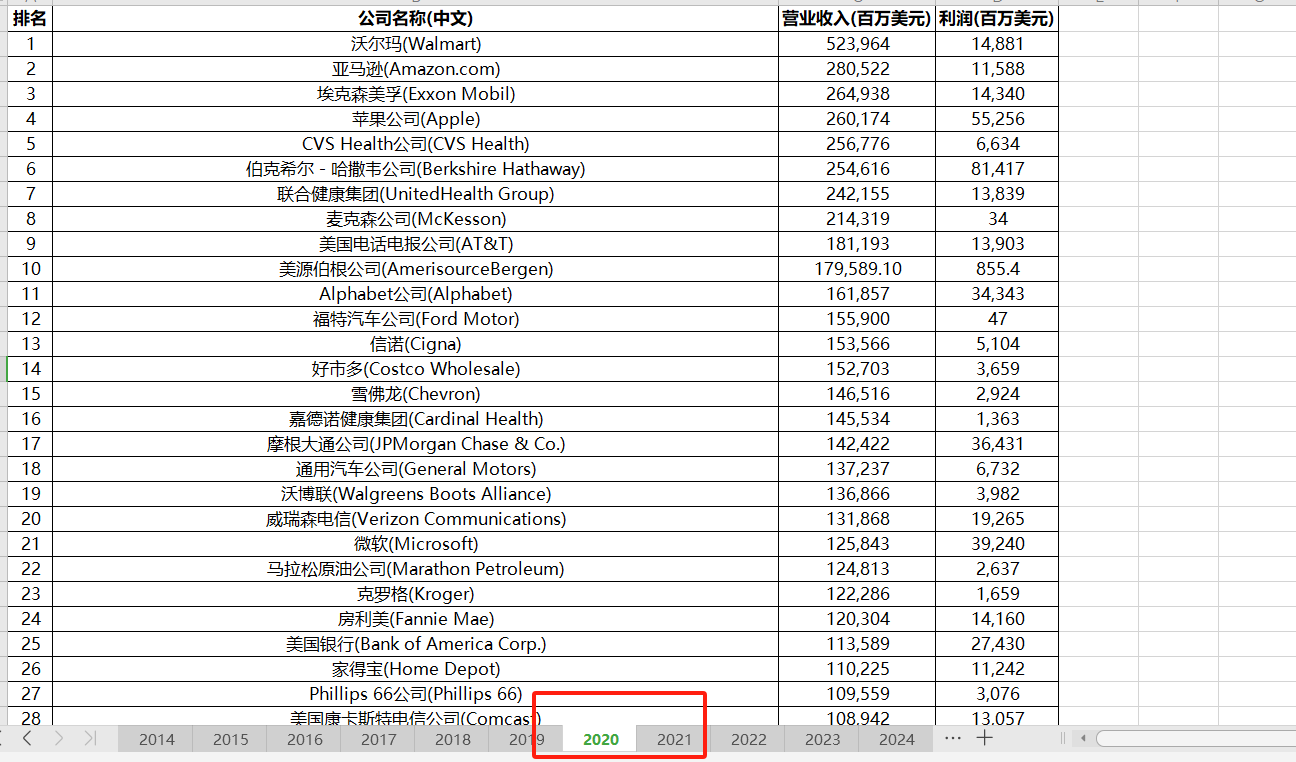The height and width of the screenshot is (762, 1296).
Task: Show more sheets via the ellipsis button
Action: 953,738
